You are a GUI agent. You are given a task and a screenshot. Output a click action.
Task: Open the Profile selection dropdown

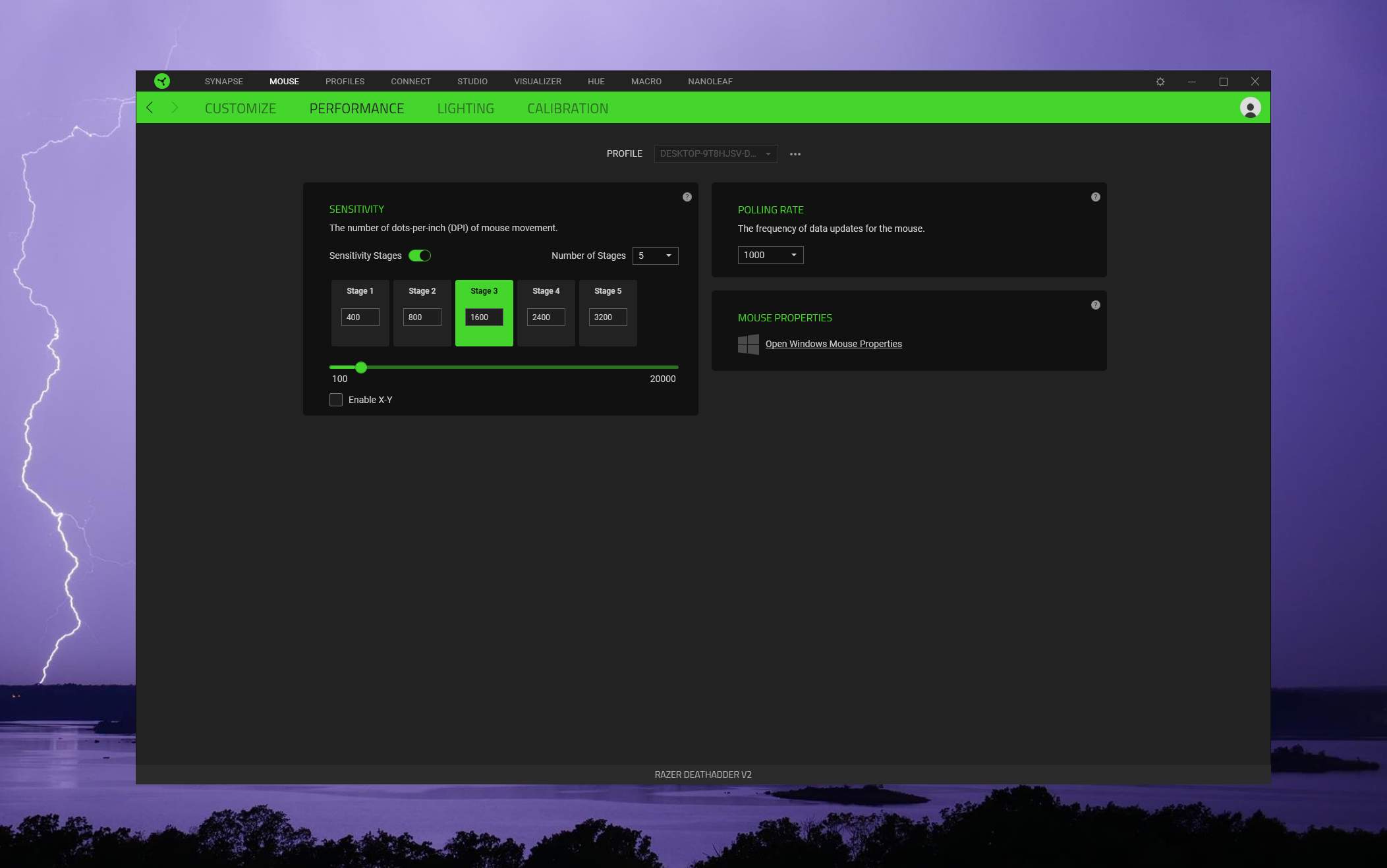pyautogui.click(x=716, y=153)
